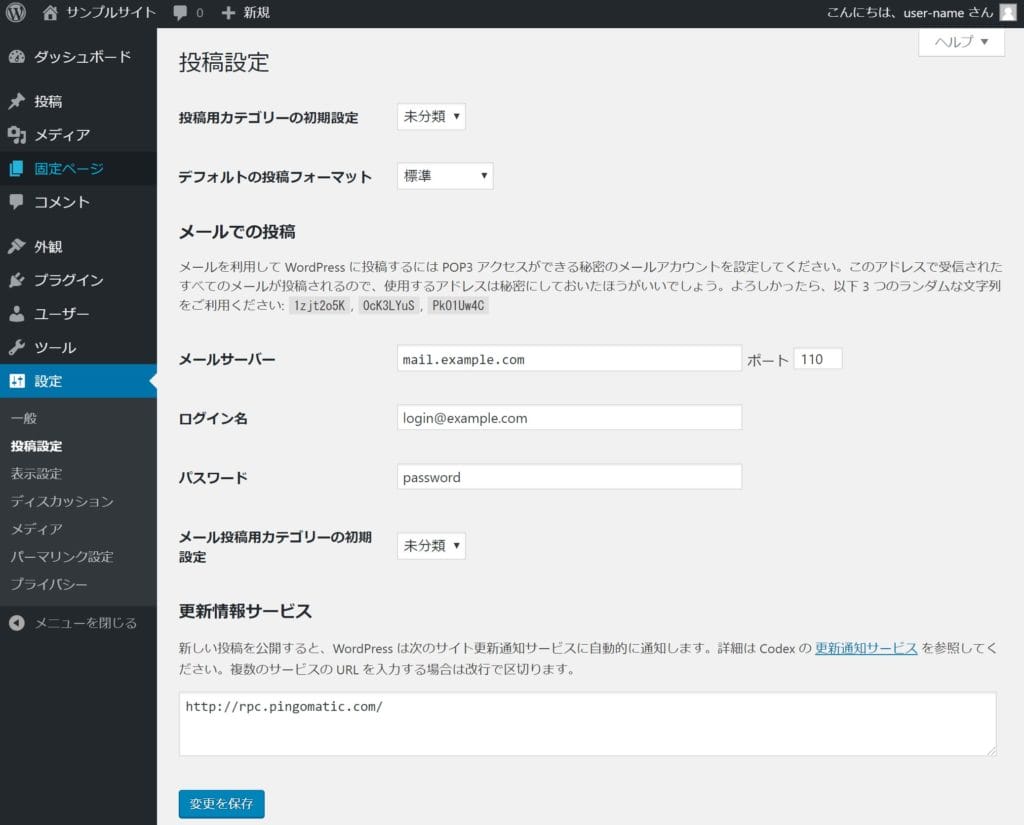Click the 設定 sliders icon
Image resolution: width=1024 pixels, height=825 pixels.
[17, 381]
